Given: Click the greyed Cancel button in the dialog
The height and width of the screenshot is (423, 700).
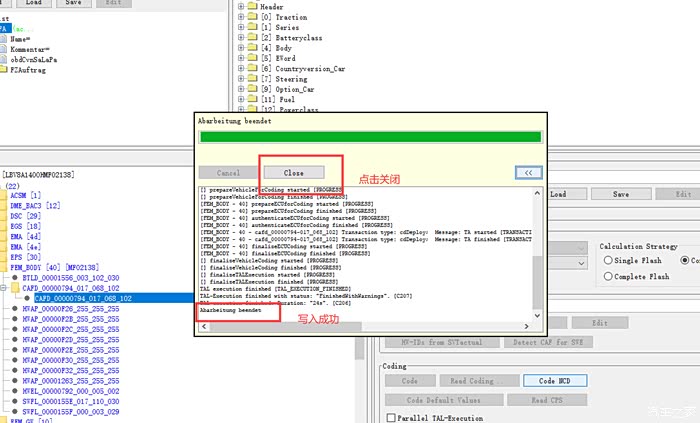Looking at the screenshot, I should [228, 173].
